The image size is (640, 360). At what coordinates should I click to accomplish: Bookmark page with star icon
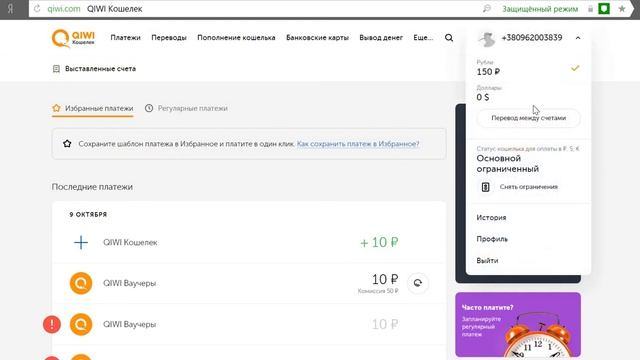[x=622, y=9]
